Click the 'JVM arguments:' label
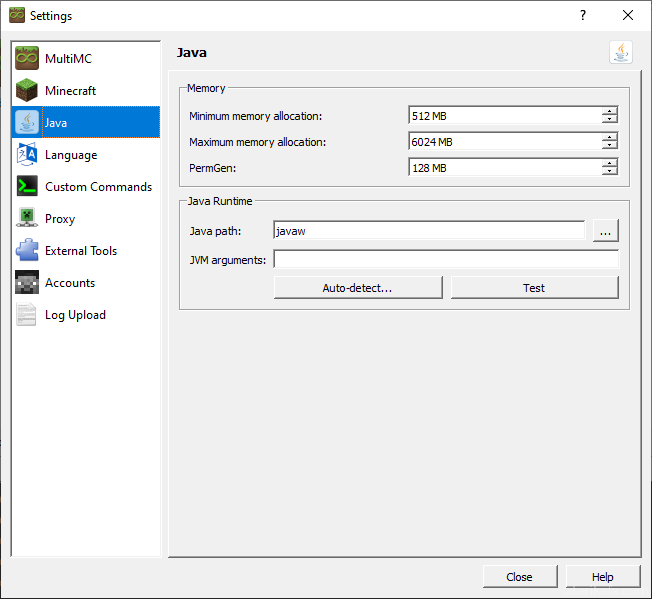This screenshot has width=652, height=599. click(x=228, y=260)
